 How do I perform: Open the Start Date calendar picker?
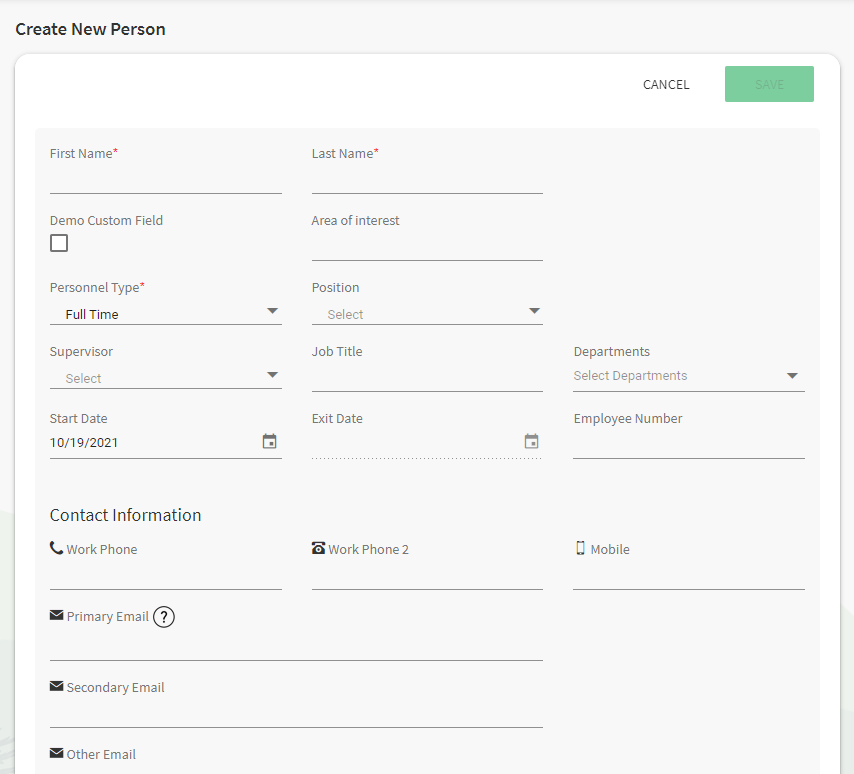270,441
